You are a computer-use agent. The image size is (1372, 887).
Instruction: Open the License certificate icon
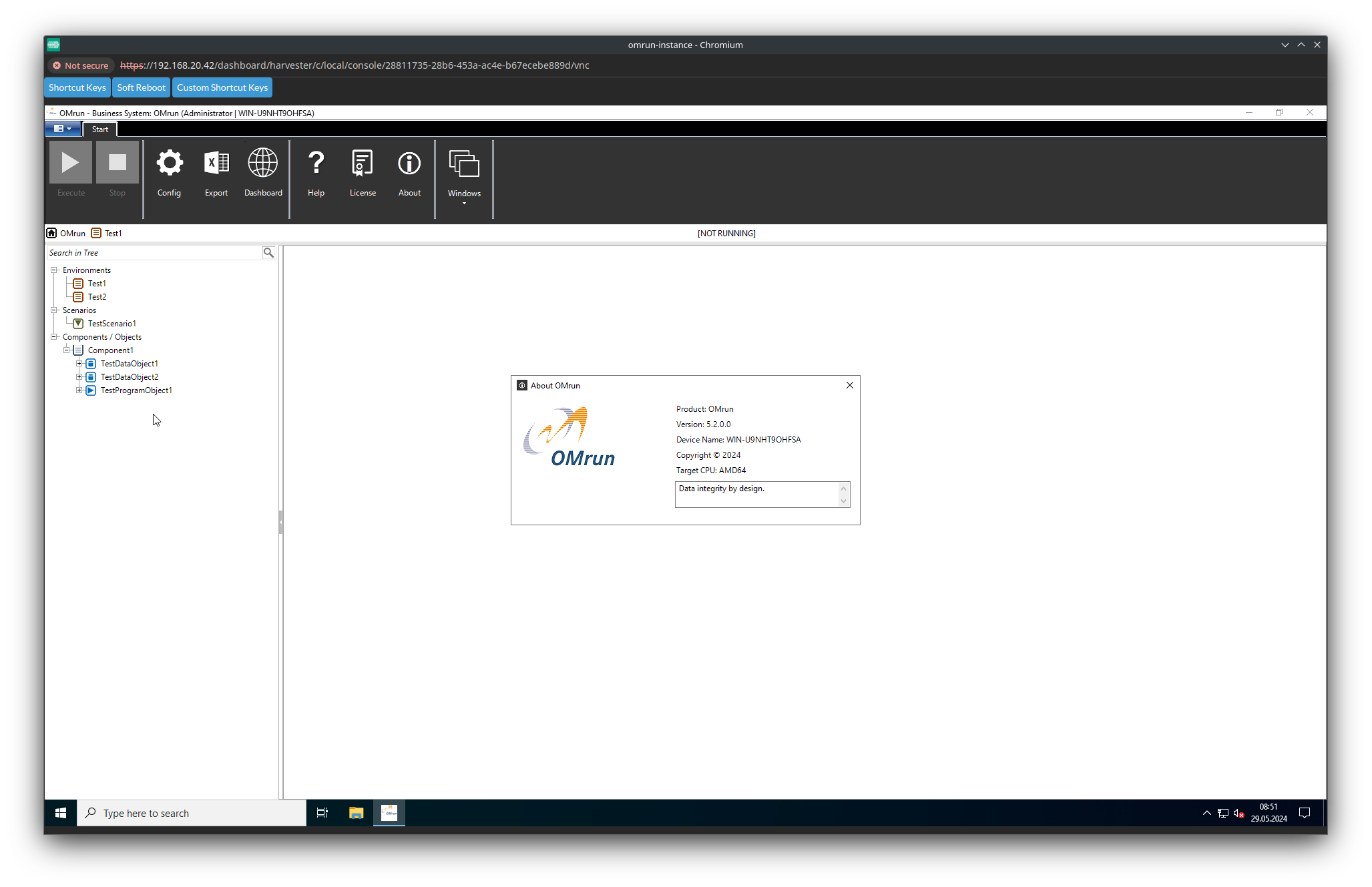tap(363, 164)
